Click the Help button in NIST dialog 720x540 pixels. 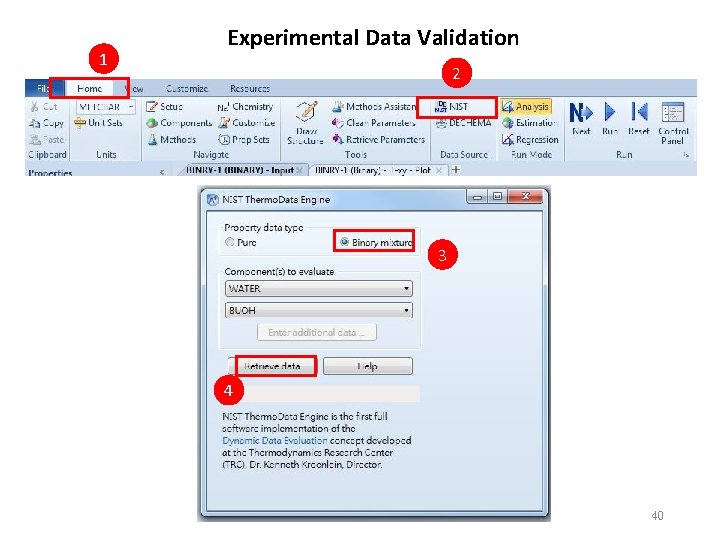coord(367,366)
